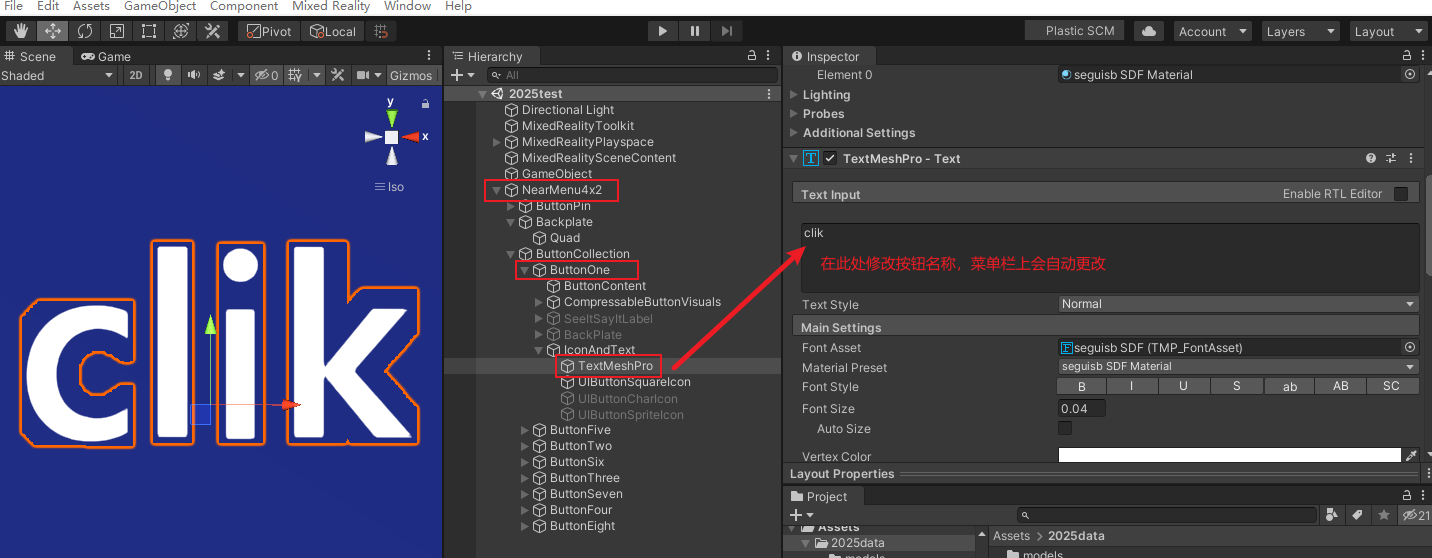Open Gizmos dropdown

(411, 75)
